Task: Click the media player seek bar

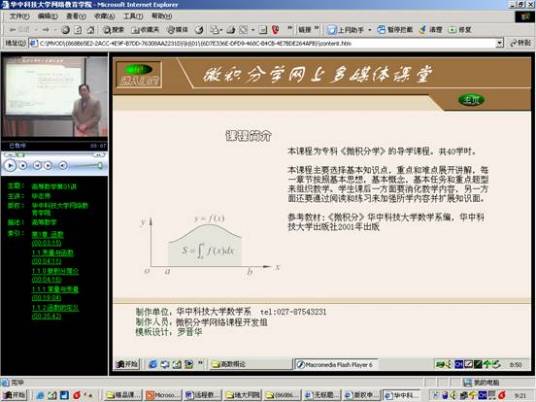Action: pyautogui.click(x=54, y=155)
